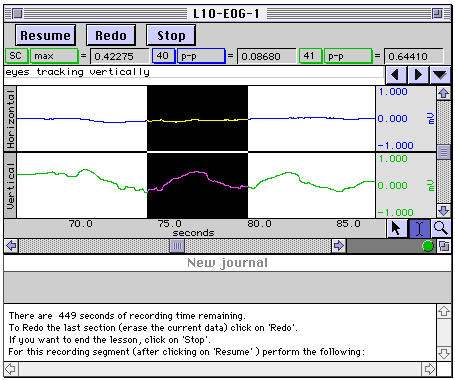Click the Resume button
455x380 pixels.
[x=45, y=35]
